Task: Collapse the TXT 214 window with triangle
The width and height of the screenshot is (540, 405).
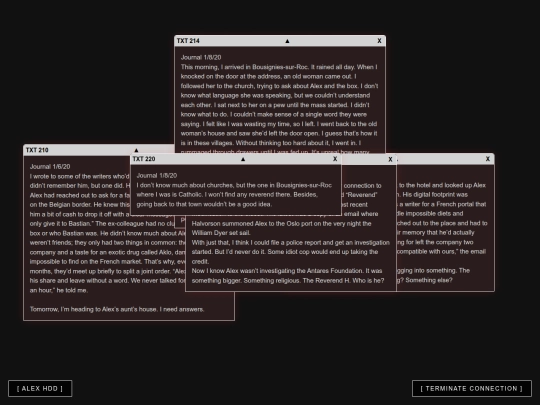Action: 287,41
